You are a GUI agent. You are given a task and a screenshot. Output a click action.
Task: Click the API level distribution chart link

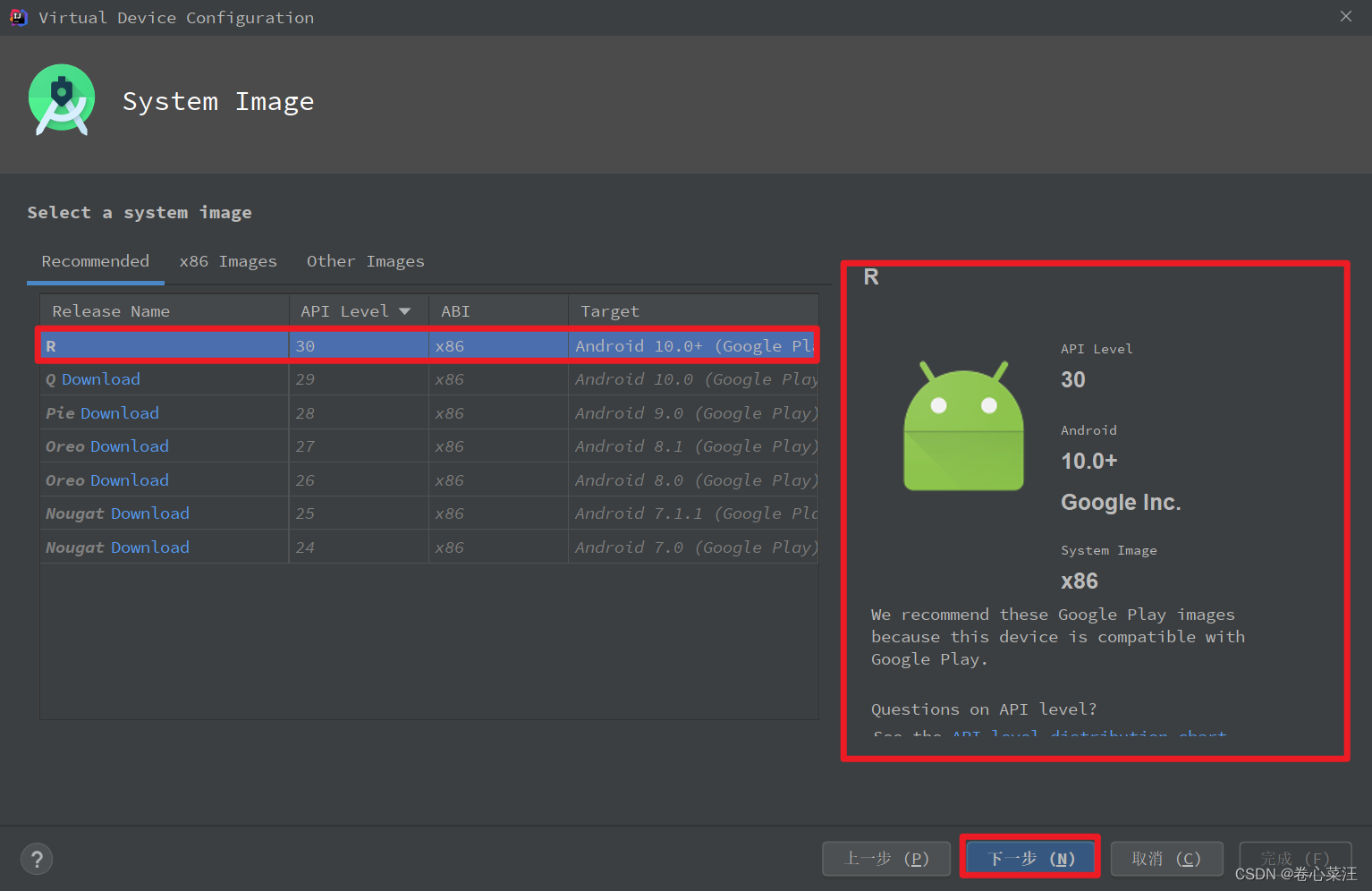[1088, 734]
